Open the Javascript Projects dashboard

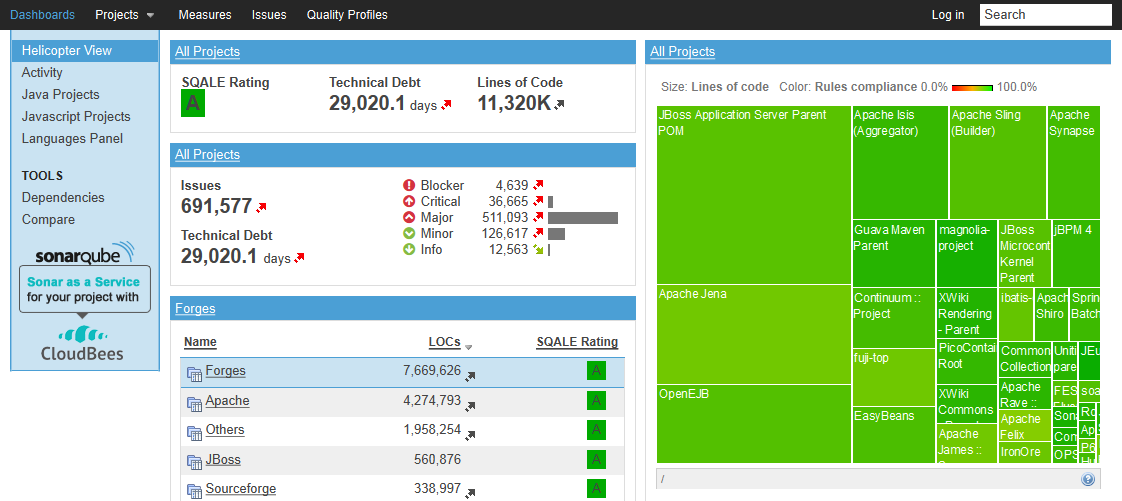click(x=76, y=117)
